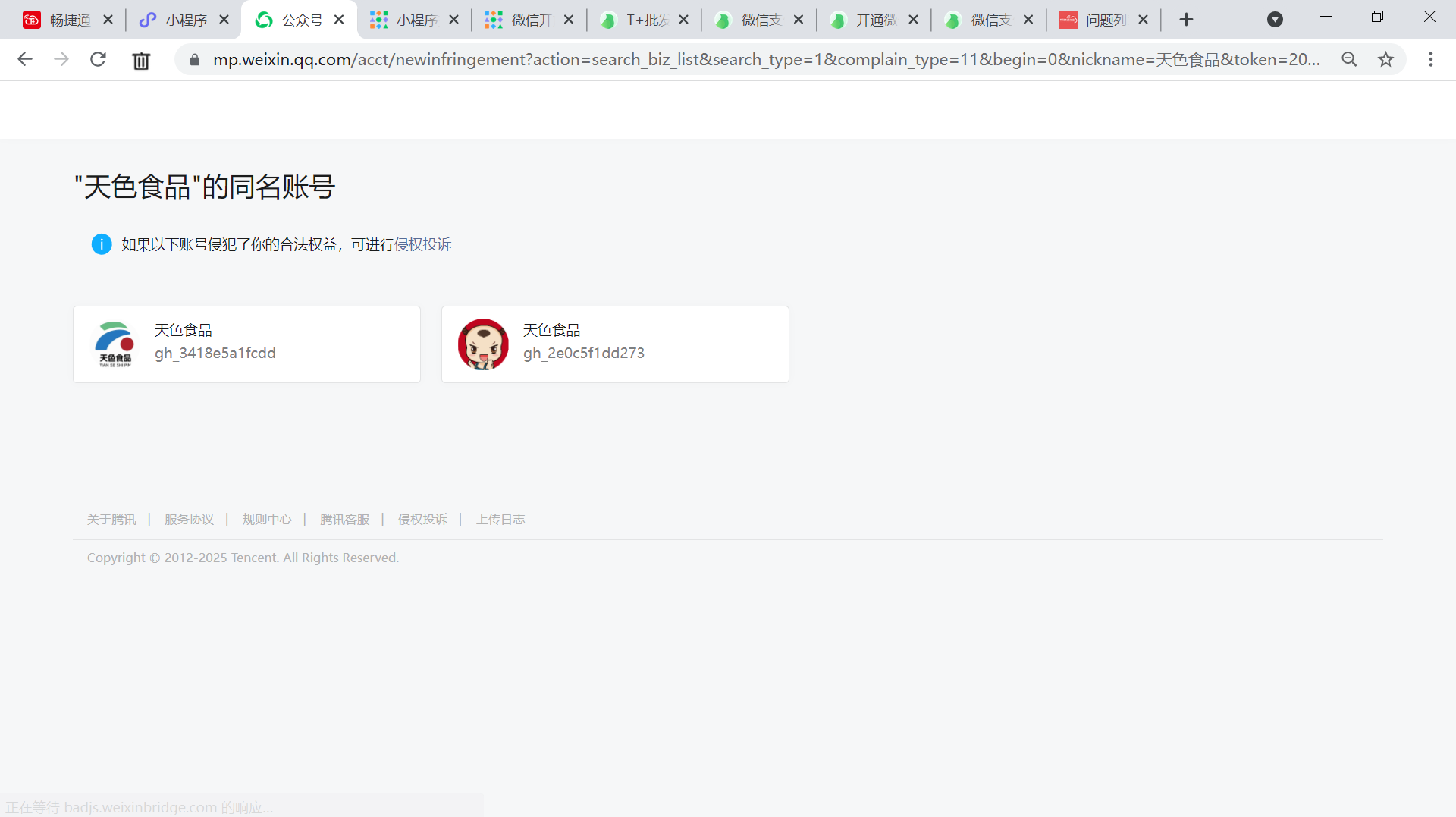Image resolution: width=1456 pixels, height=817 pixels.
Task: Select the account ID gh_2e0c5f1dd273
Action: (x=584, y=353)
